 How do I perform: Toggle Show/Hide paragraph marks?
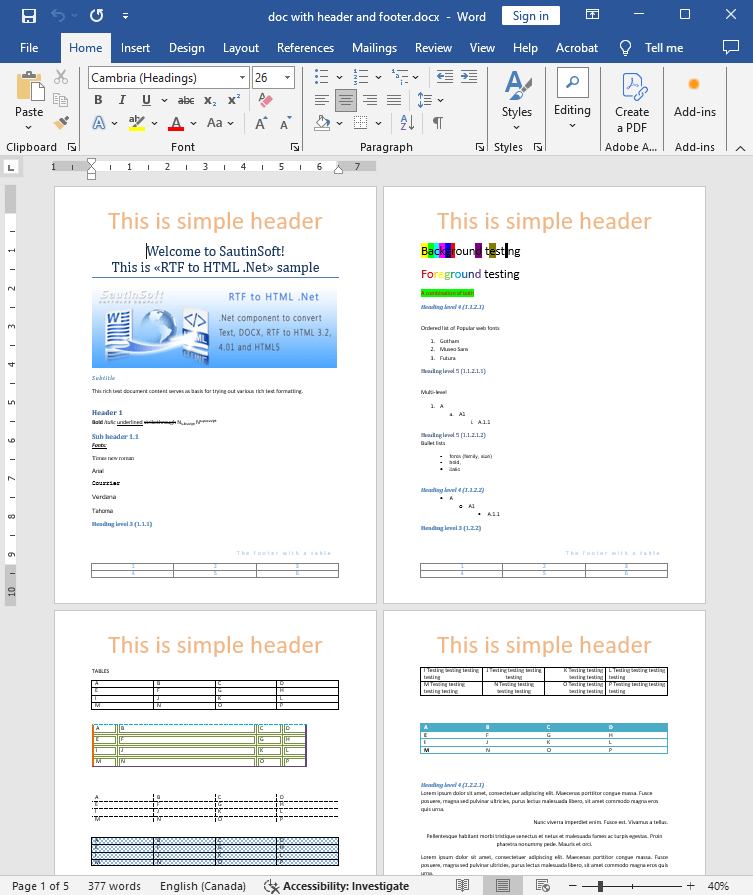(x=438, y=123)
